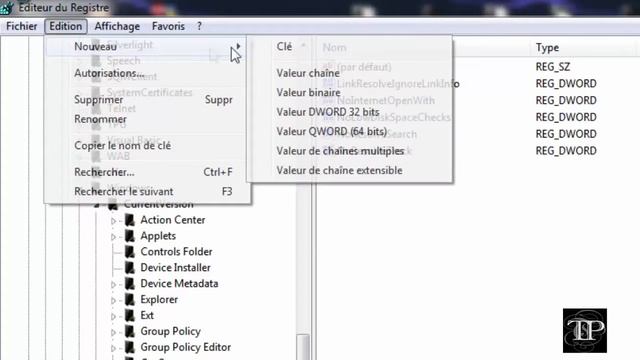Image resolution: width=640 pixels, height=360 pixels.
Task: Click Supprimer in the Edition menu
Action: [98, 100]
